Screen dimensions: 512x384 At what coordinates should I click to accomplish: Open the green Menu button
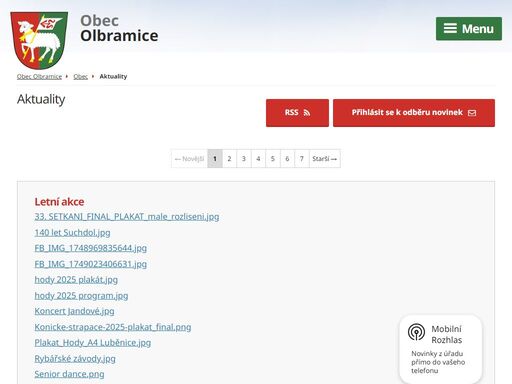[469, 29]
